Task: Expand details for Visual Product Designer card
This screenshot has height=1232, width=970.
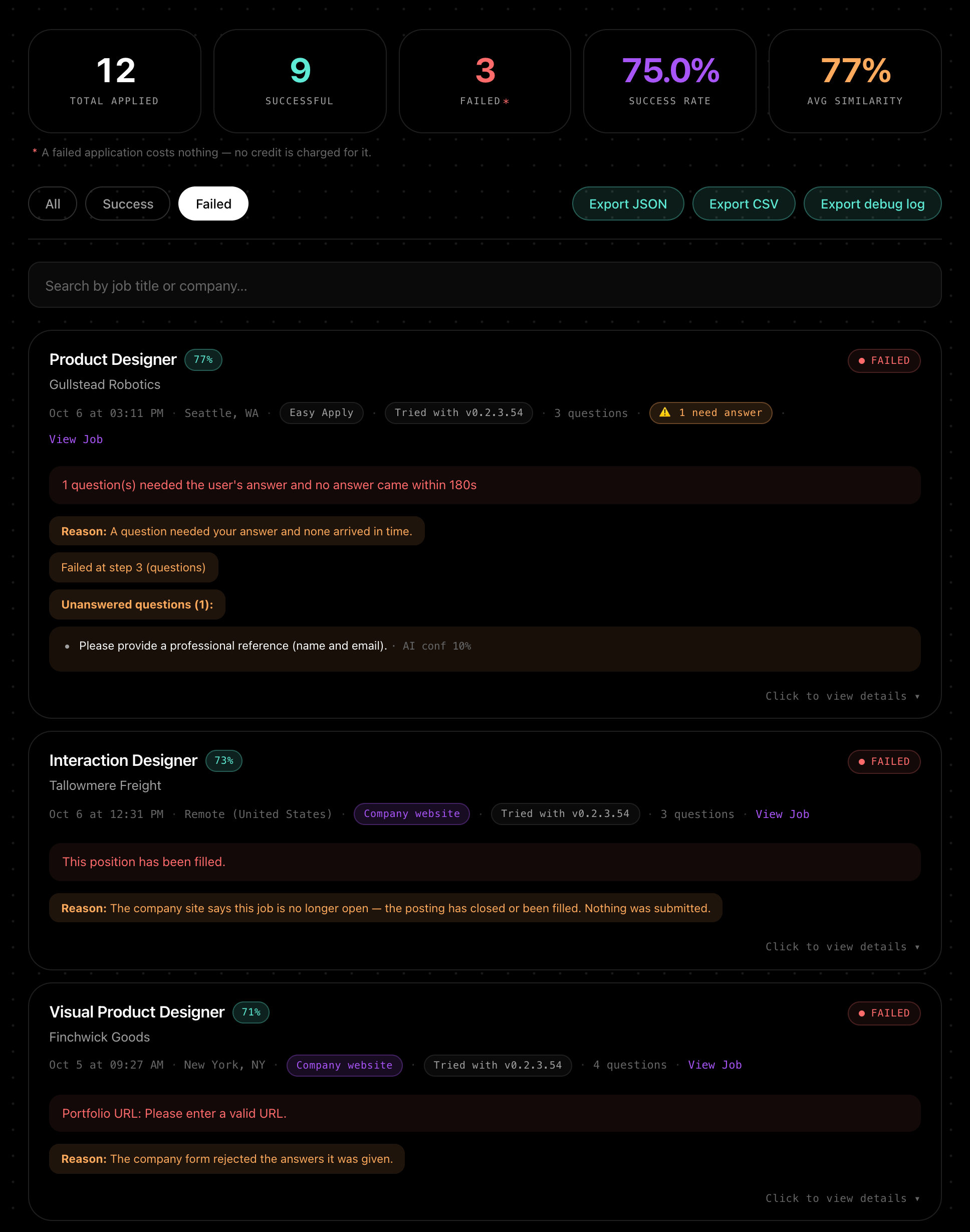Action: click(x=842, y=1198)
